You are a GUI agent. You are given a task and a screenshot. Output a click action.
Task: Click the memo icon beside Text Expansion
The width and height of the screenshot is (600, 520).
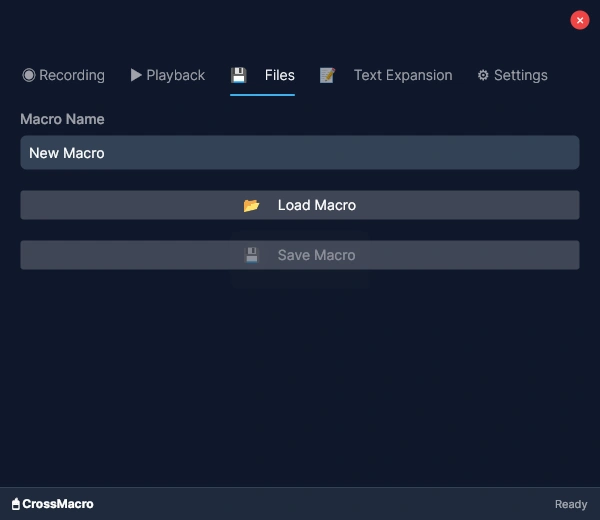coord(327,75)
